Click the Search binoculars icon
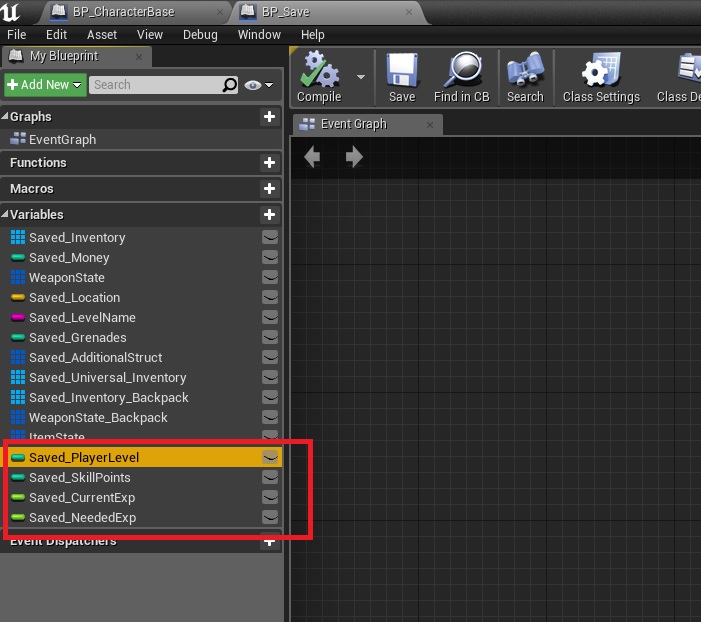Screen dimensions: 701x622 click(525, 72)
